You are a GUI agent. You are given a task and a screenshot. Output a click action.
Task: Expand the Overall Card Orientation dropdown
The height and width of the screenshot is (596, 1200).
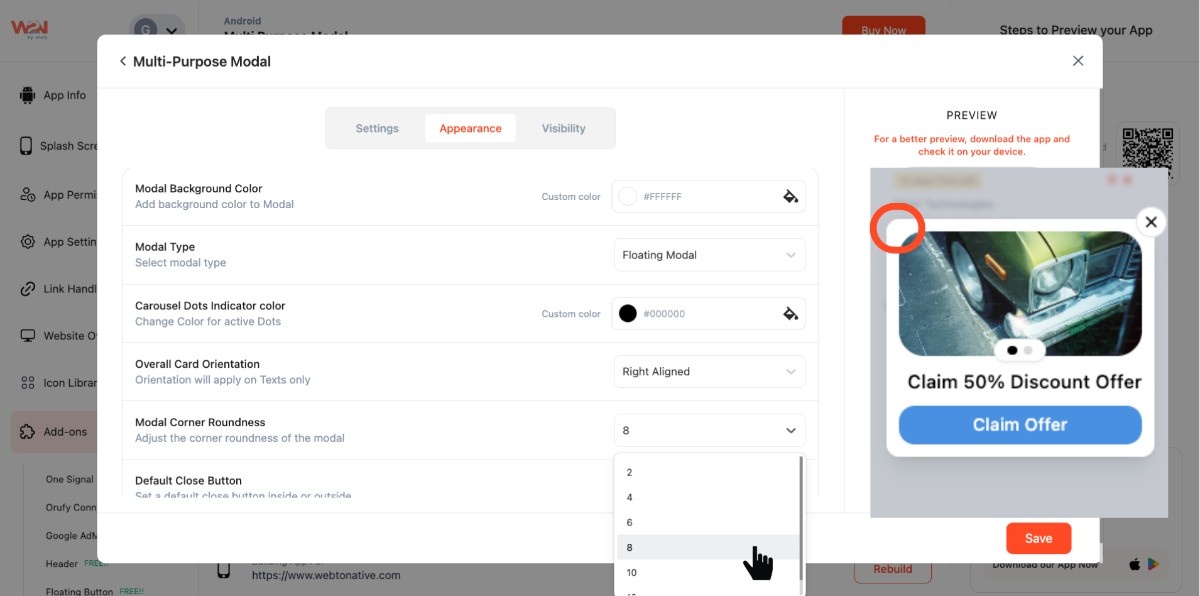click(709, 372)
